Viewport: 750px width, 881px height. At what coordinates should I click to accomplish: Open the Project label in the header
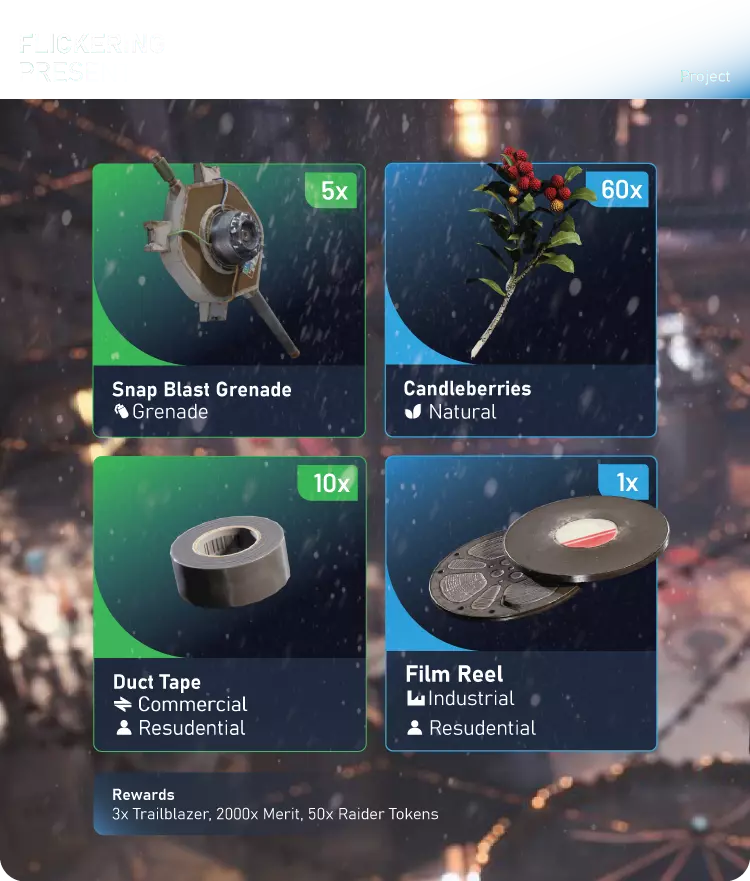click(705, 76)
